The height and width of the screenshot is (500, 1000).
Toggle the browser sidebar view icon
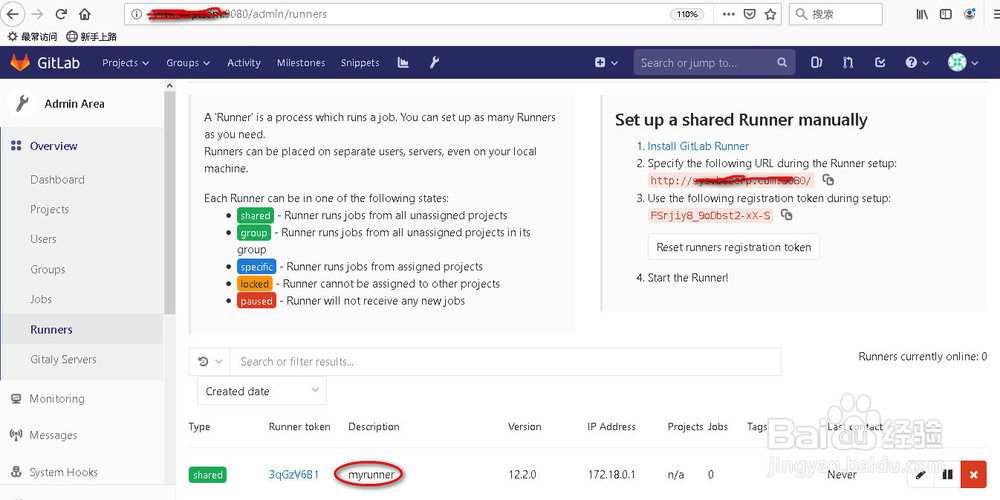click(x=946, y=13)
